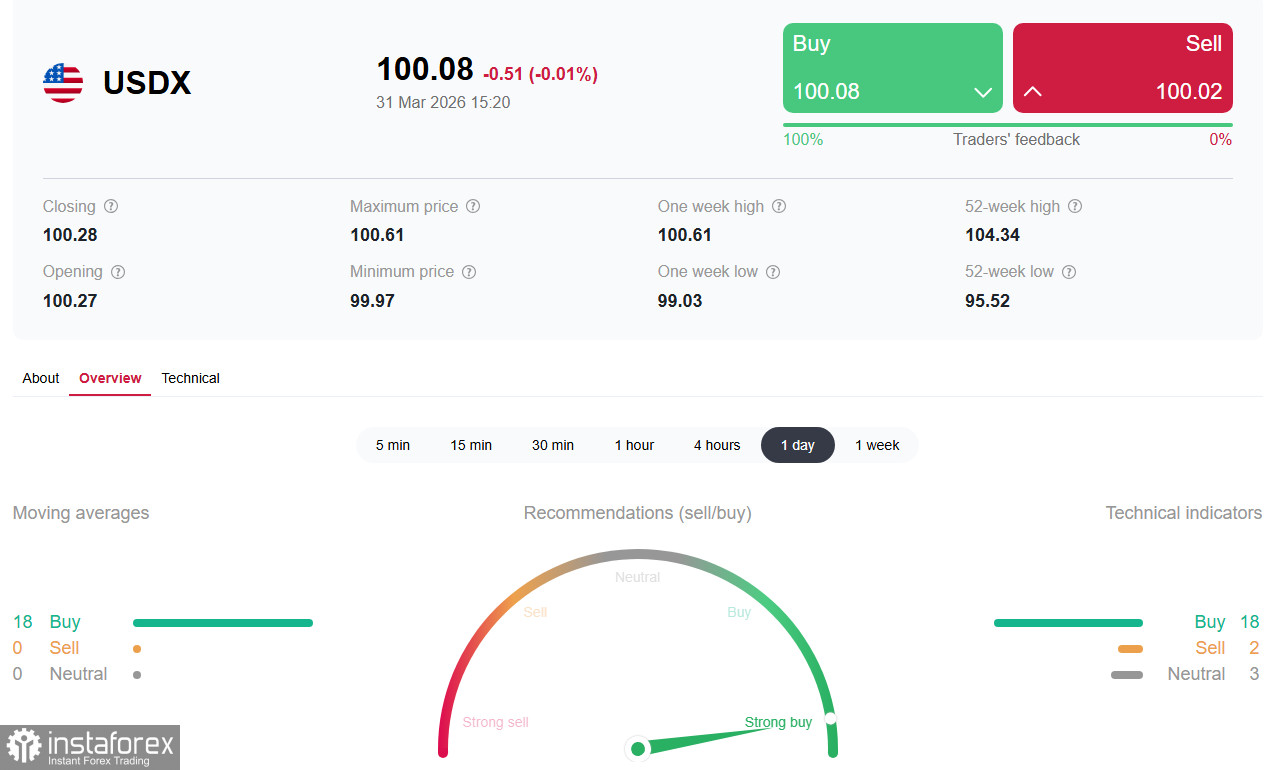The width and height of the screenshot is (1280, 770).
Task: Click the down chevron in the Buy button
Action: point(982,92)
